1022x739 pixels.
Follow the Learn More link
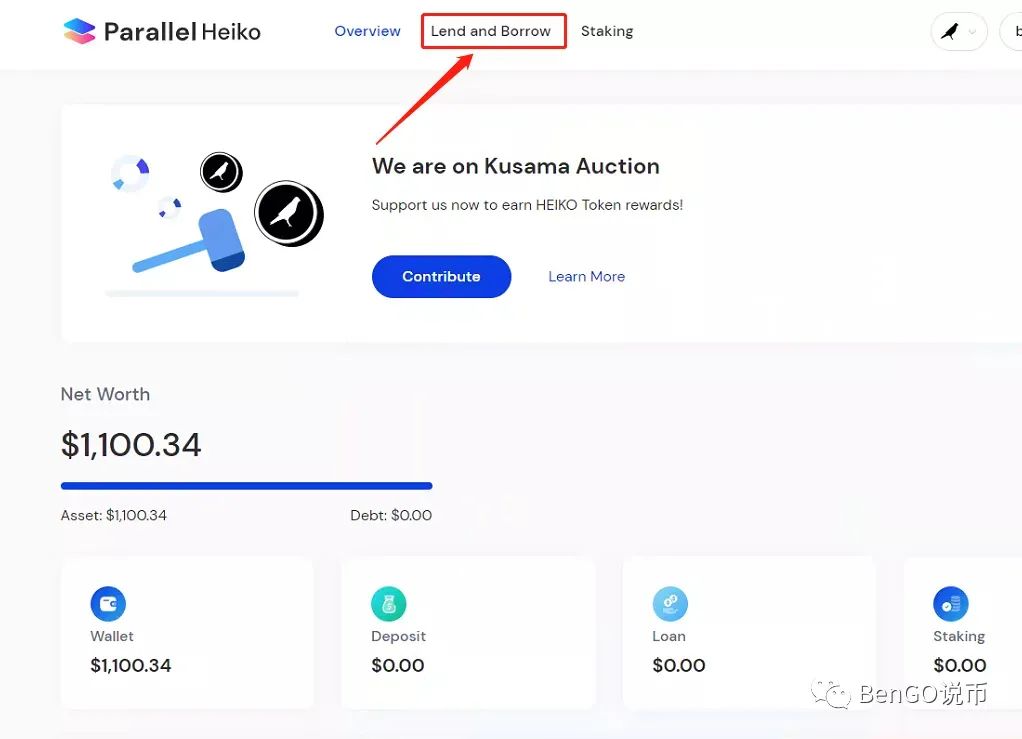click(x=587, y=276)
